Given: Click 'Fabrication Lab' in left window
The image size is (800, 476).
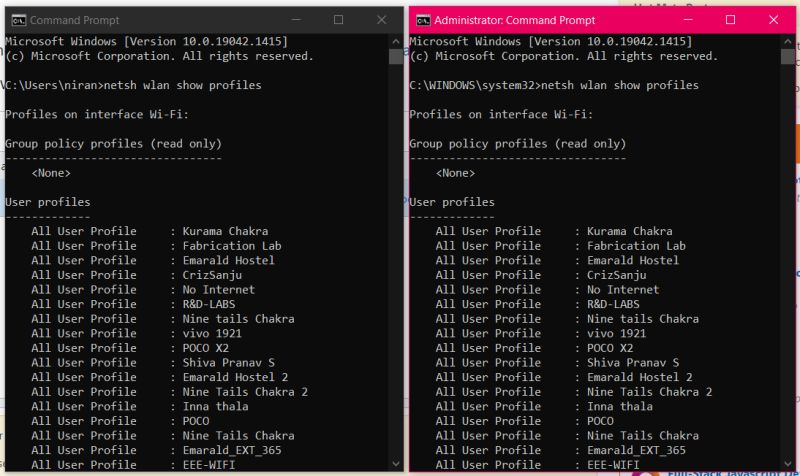Looking at the screenshot, I should [232, 246].
